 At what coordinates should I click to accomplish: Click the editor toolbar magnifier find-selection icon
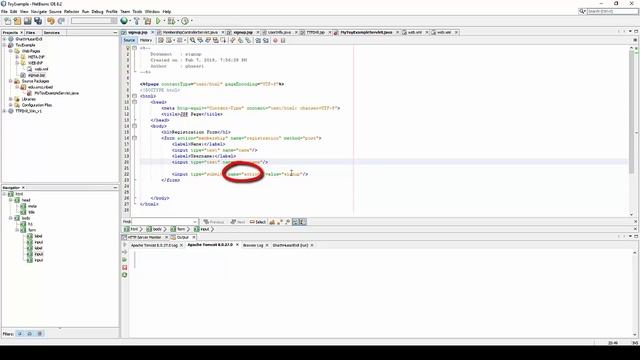[193, 40]
